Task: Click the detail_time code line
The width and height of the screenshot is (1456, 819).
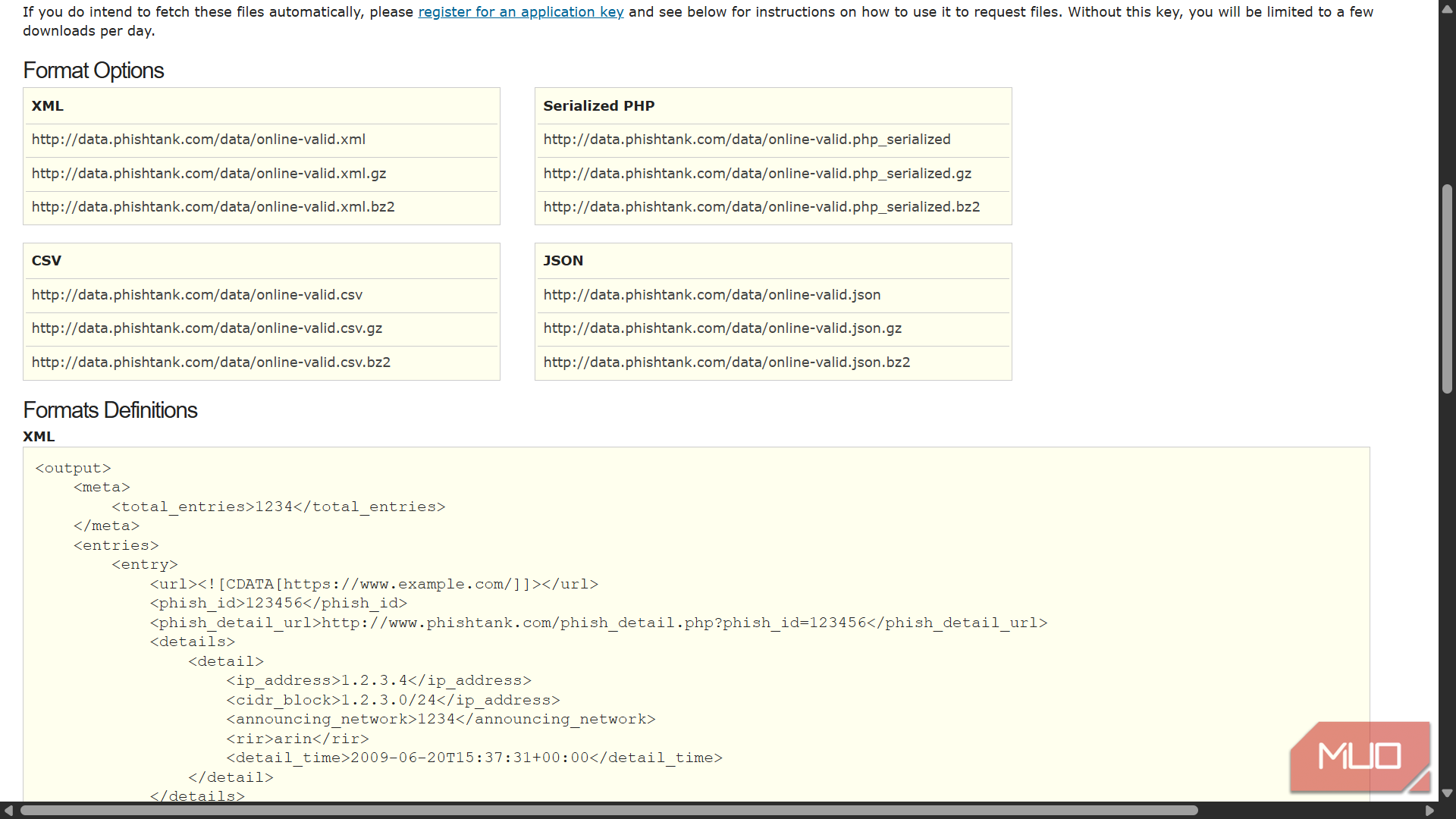Action: 474,758
